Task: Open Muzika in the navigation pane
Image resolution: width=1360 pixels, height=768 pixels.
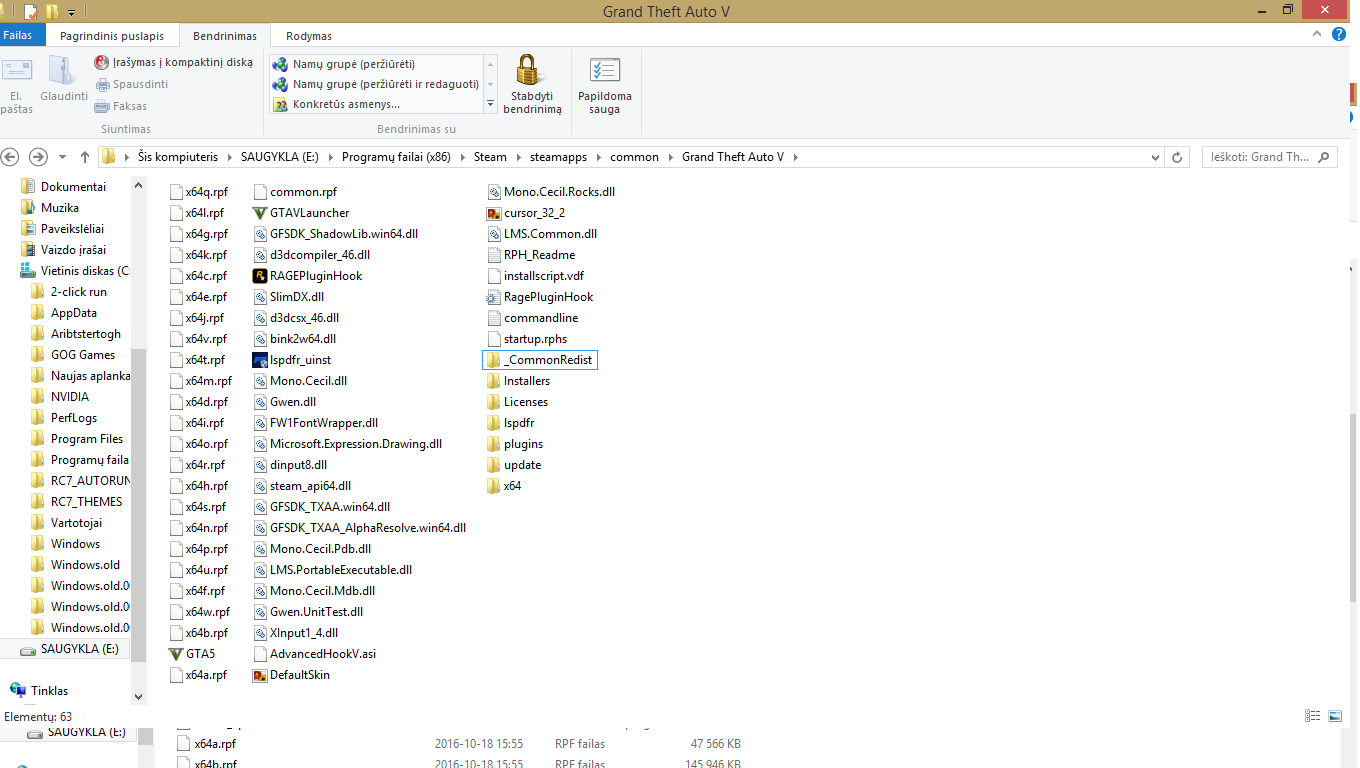Action: point(50,208)
